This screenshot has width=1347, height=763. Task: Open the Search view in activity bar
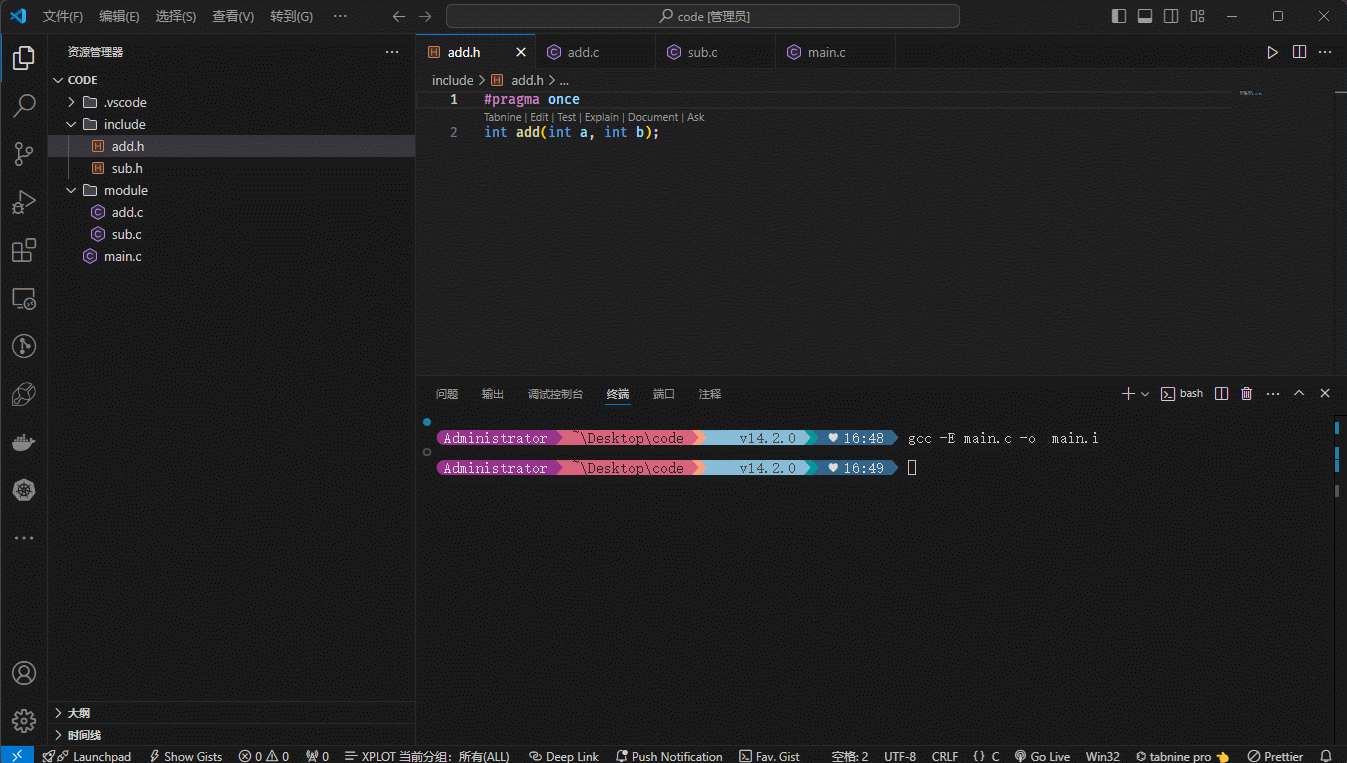click(24, 105)
